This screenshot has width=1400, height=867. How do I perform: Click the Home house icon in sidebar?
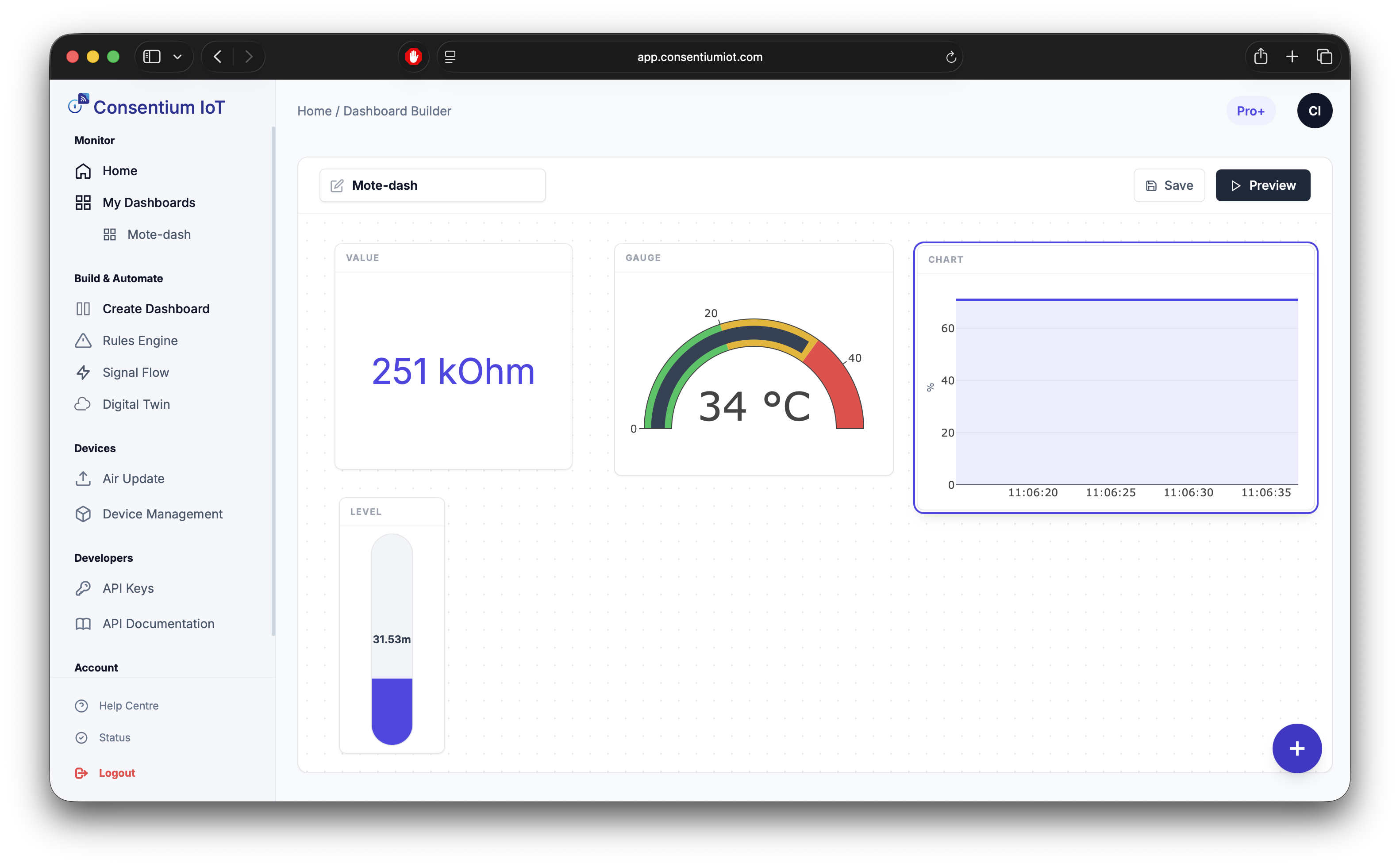[x=83, y=171]
